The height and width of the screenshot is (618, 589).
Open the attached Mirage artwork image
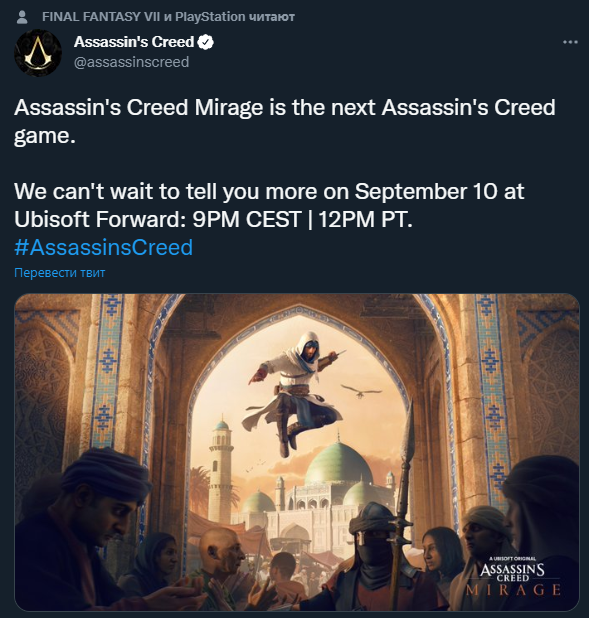pos(297,452)
